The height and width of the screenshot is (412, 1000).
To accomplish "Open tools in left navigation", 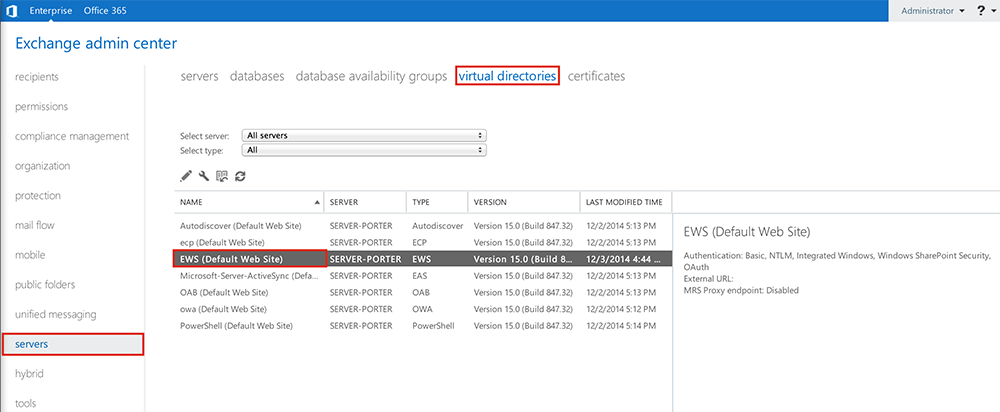I will pos(26,404).
